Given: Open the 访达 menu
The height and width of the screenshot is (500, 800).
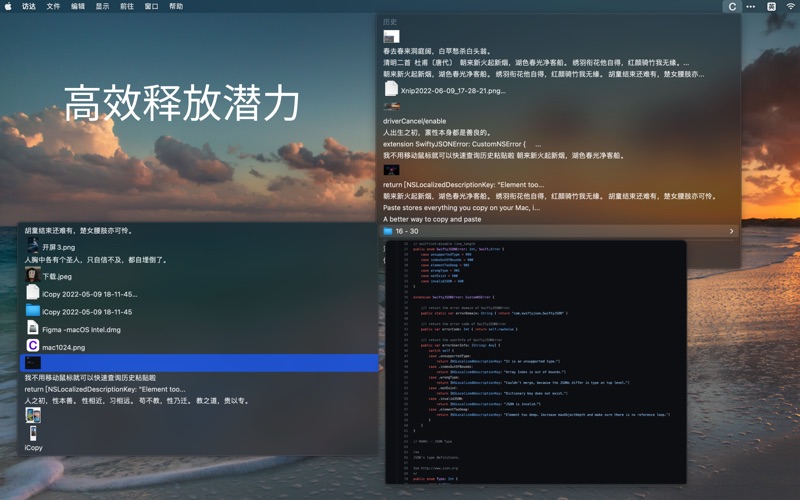Looking at the screenshot, I should coord(29,6).
